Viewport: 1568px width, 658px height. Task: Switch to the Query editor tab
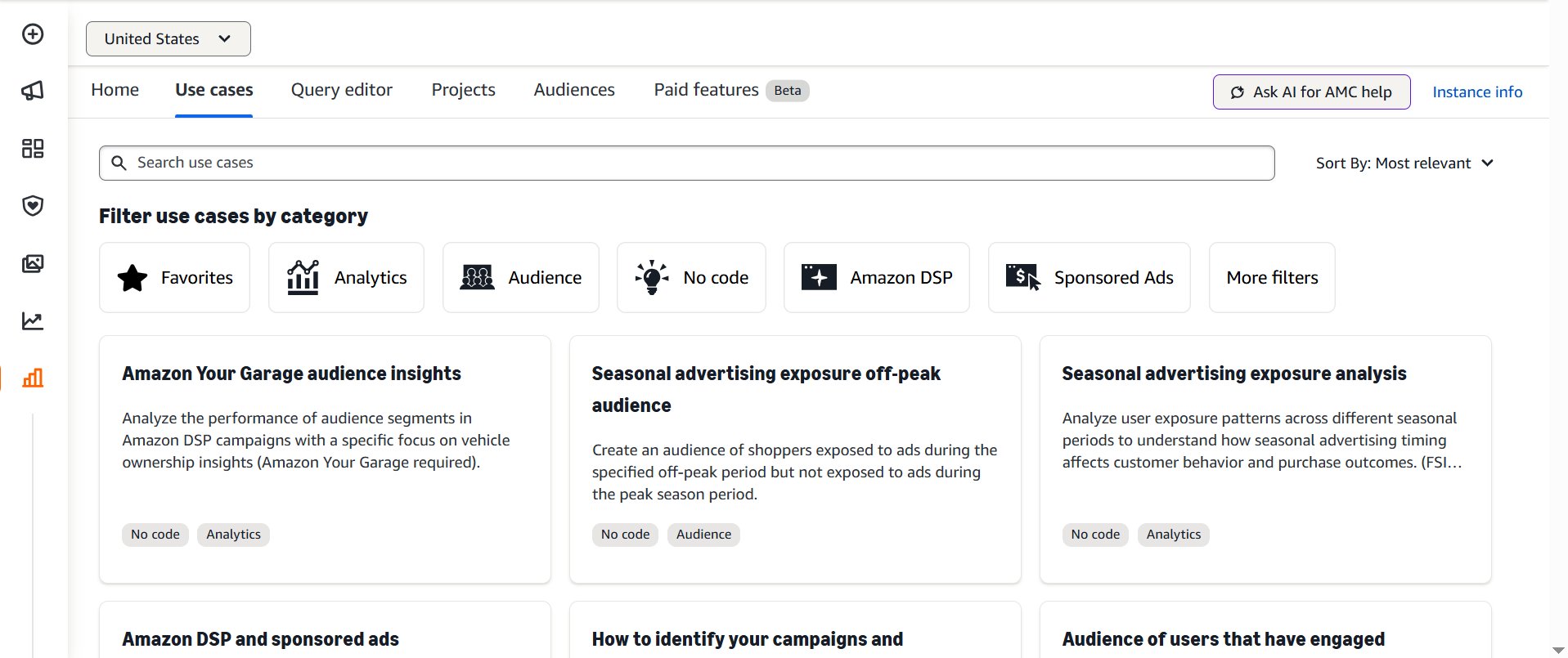coord(342,90)
